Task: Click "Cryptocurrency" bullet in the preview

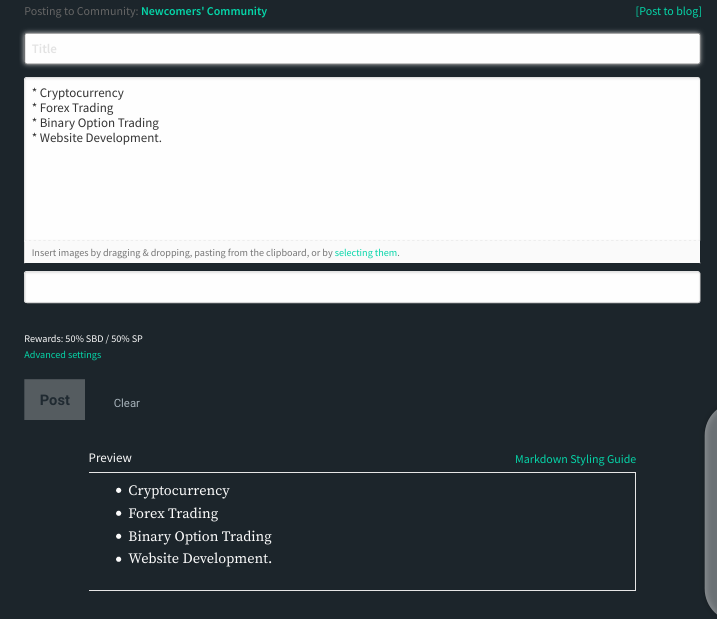Action: tap(179, 491)
